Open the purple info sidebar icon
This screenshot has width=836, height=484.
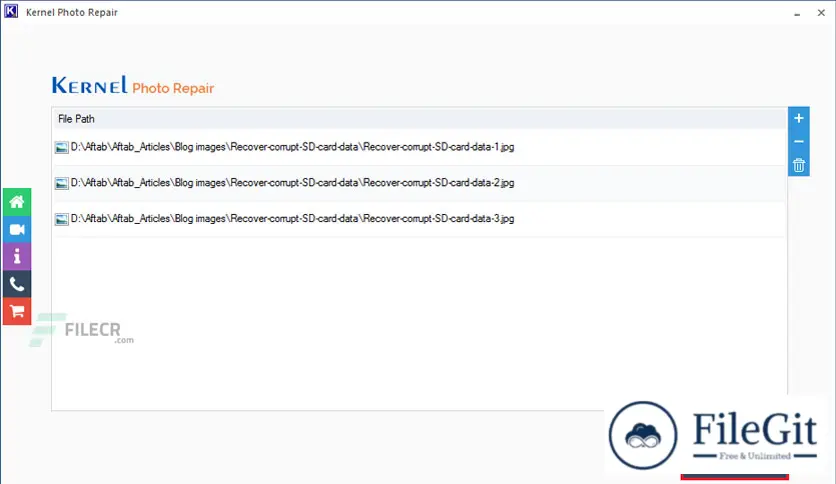(17, 256)
